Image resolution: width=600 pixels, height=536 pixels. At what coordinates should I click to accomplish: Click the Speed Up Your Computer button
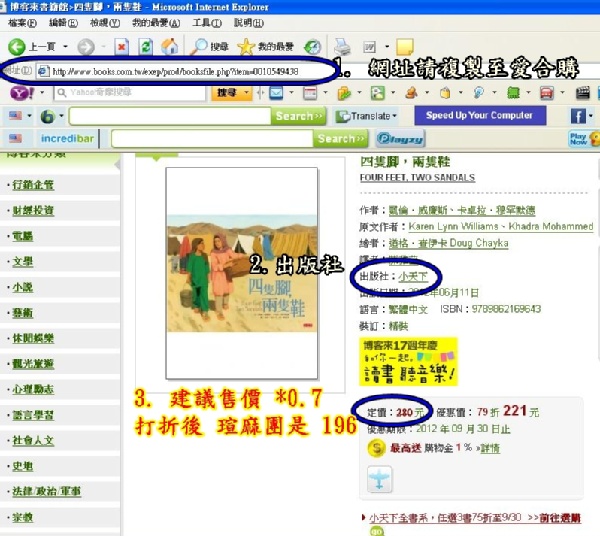479,116
